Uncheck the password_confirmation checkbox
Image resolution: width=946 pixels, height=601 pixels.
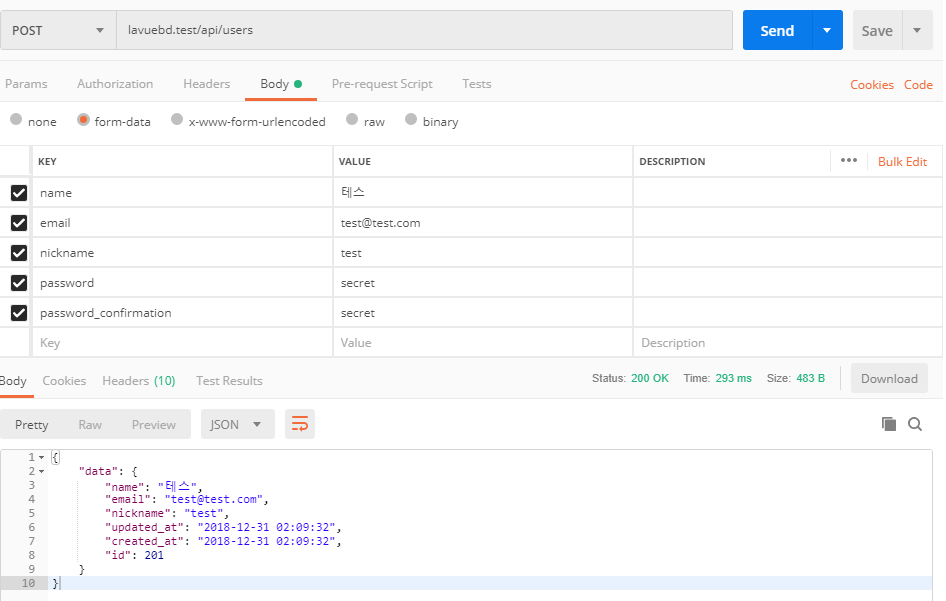(18, 313)
